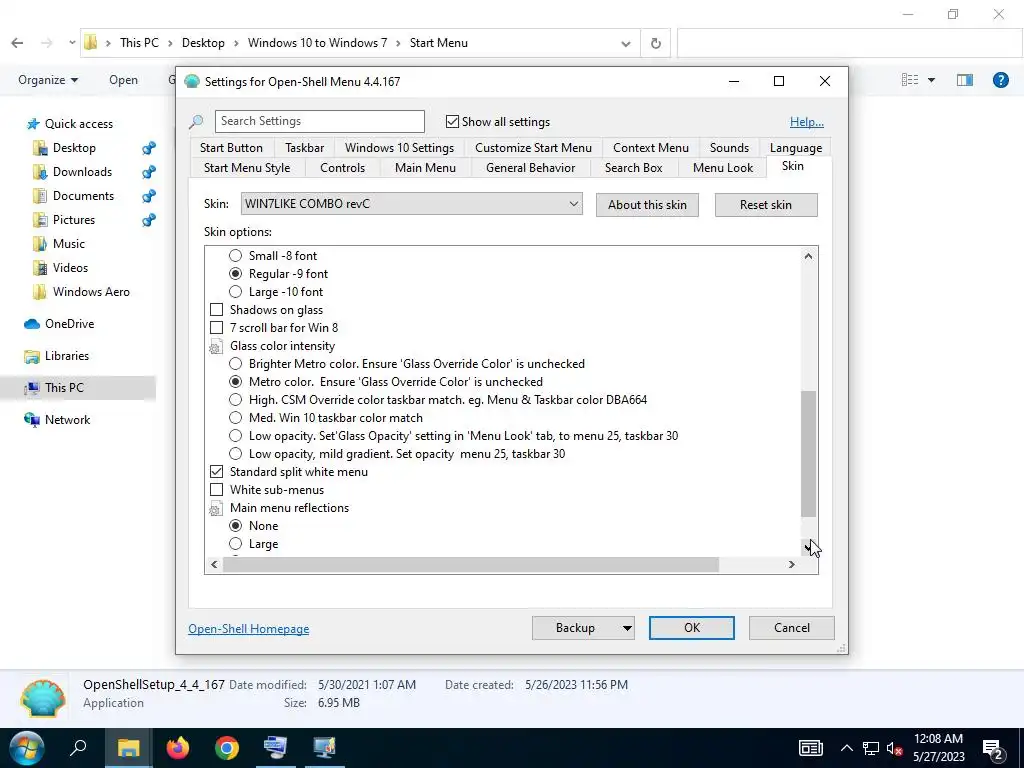Open recent locations dropdown in Explorer

pos(72,43)
